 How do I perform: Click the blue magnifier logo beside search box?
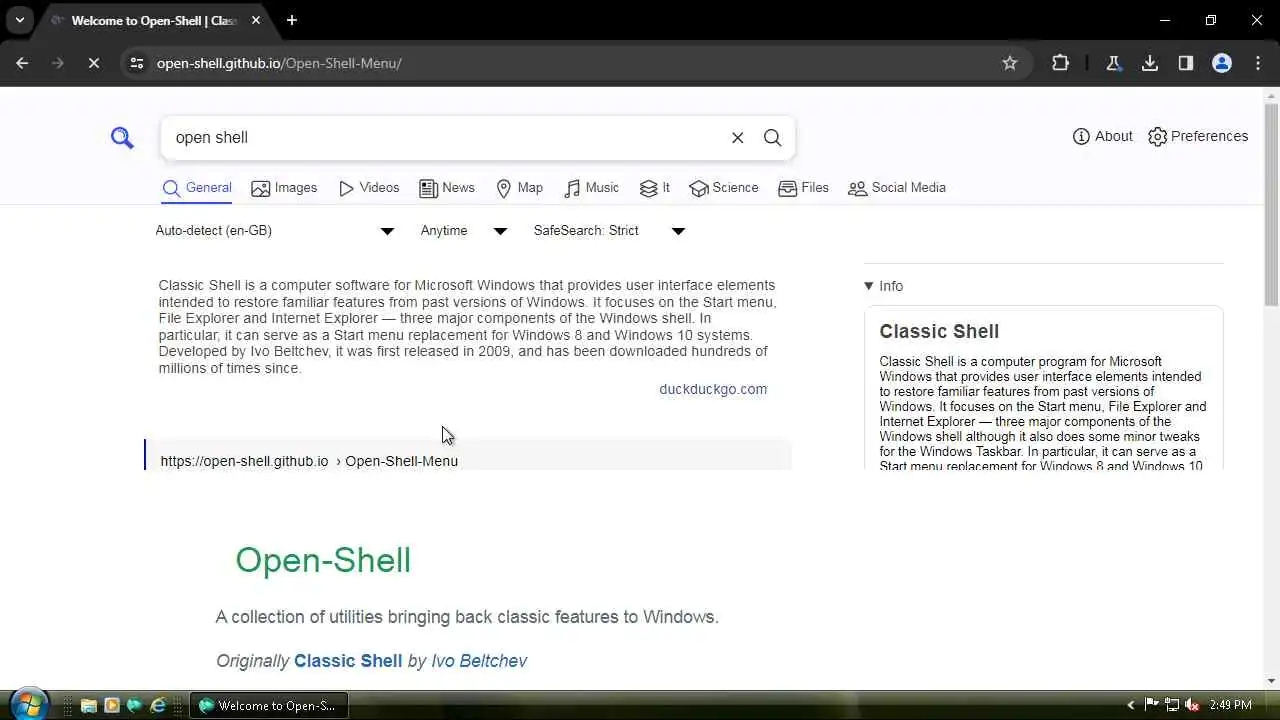[122, 137]
